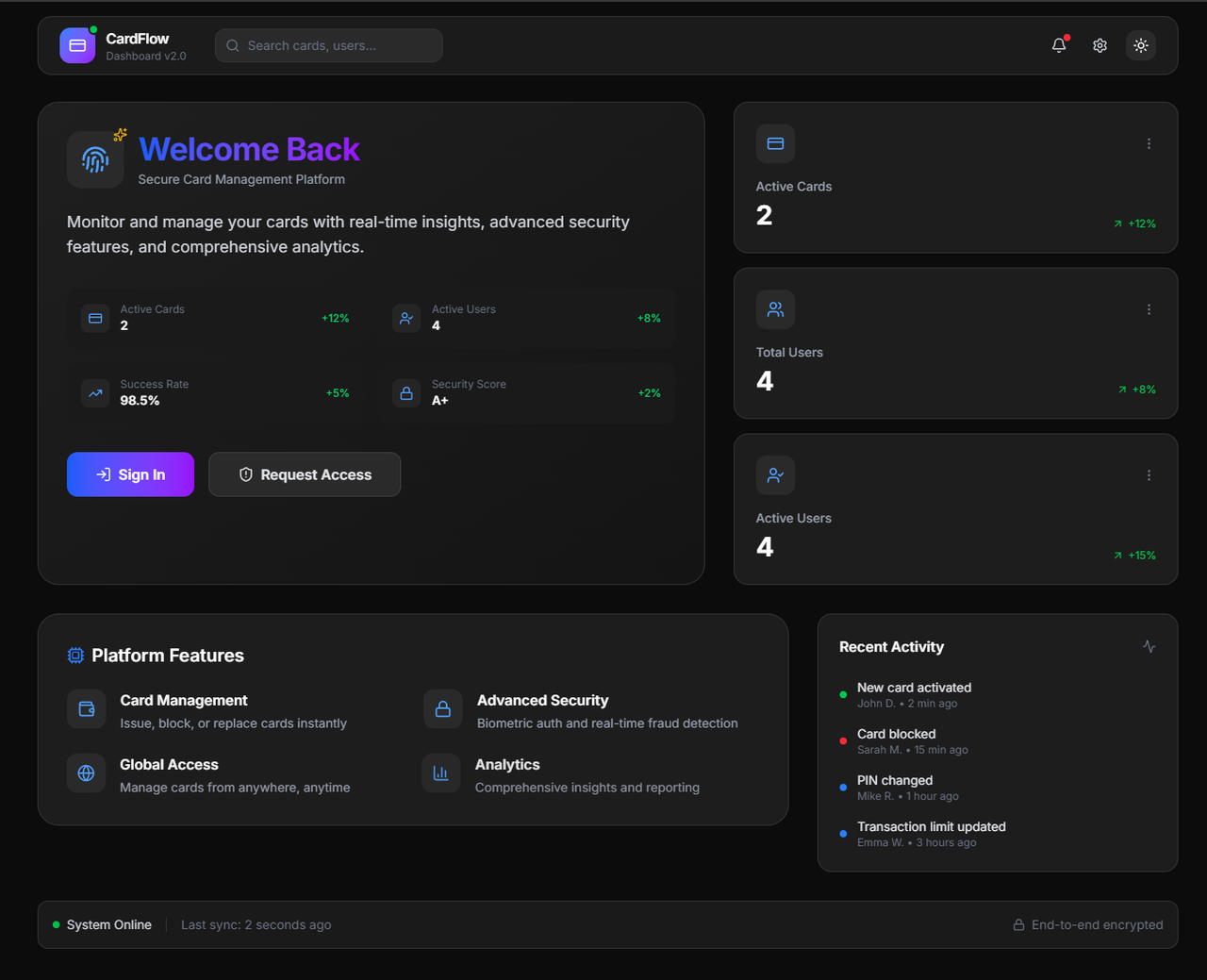The width and height of the screenshot is (1207, 980).
Task: Click Emma W. • 3 hours ago text
Action: point(917,843)
